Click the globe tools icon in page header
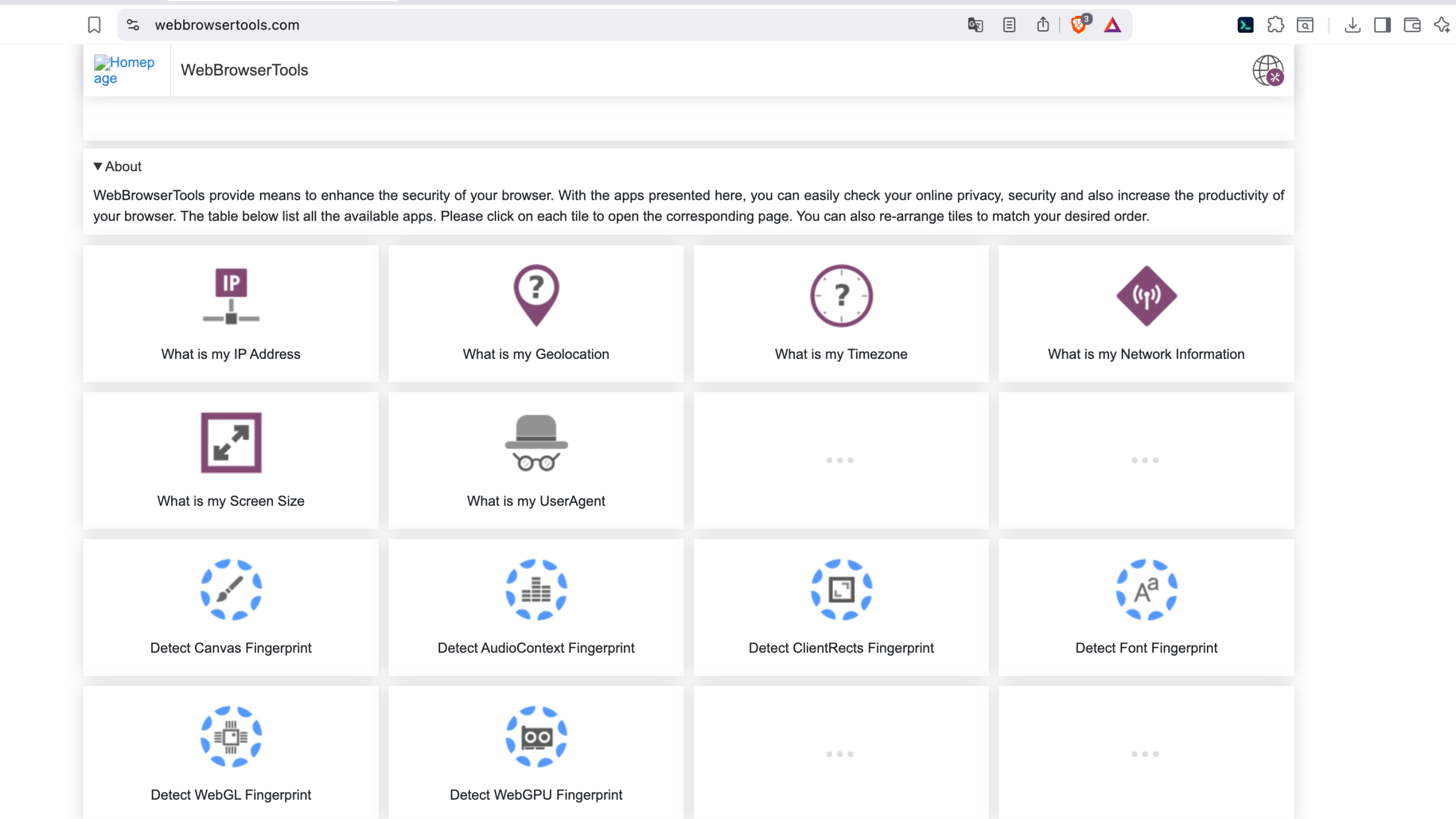The width and height of the screenshot is (1456, 819). [1268, 71]
